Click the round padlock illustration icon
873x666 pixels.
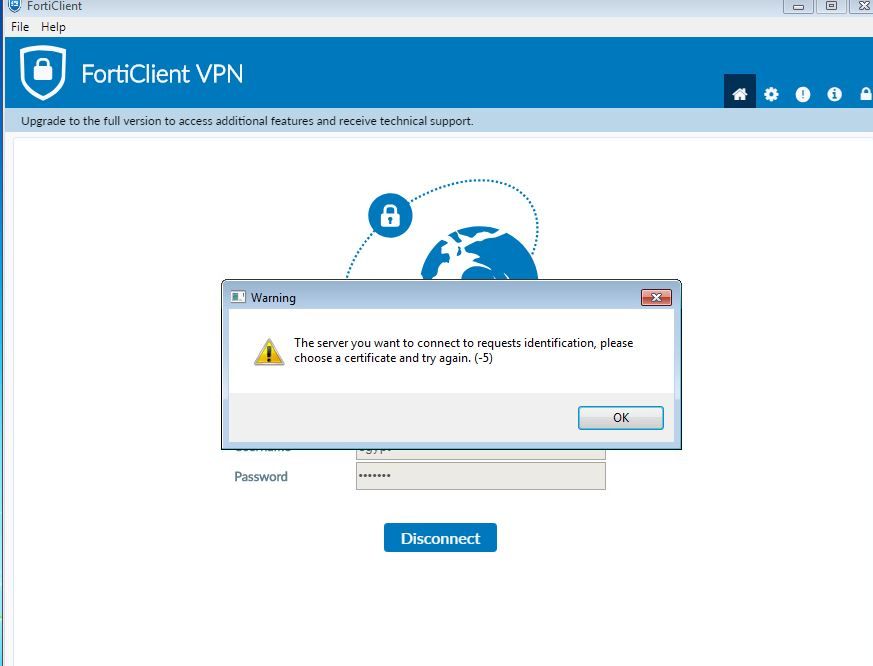(x=390, y=216)
